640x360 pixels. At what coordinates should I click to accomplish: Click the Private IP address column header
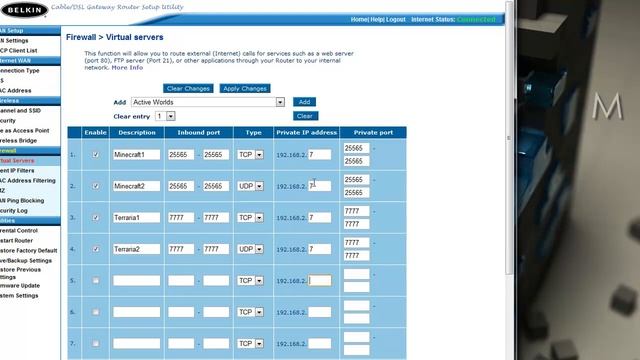pyautogui.click(x=307, y=133)
